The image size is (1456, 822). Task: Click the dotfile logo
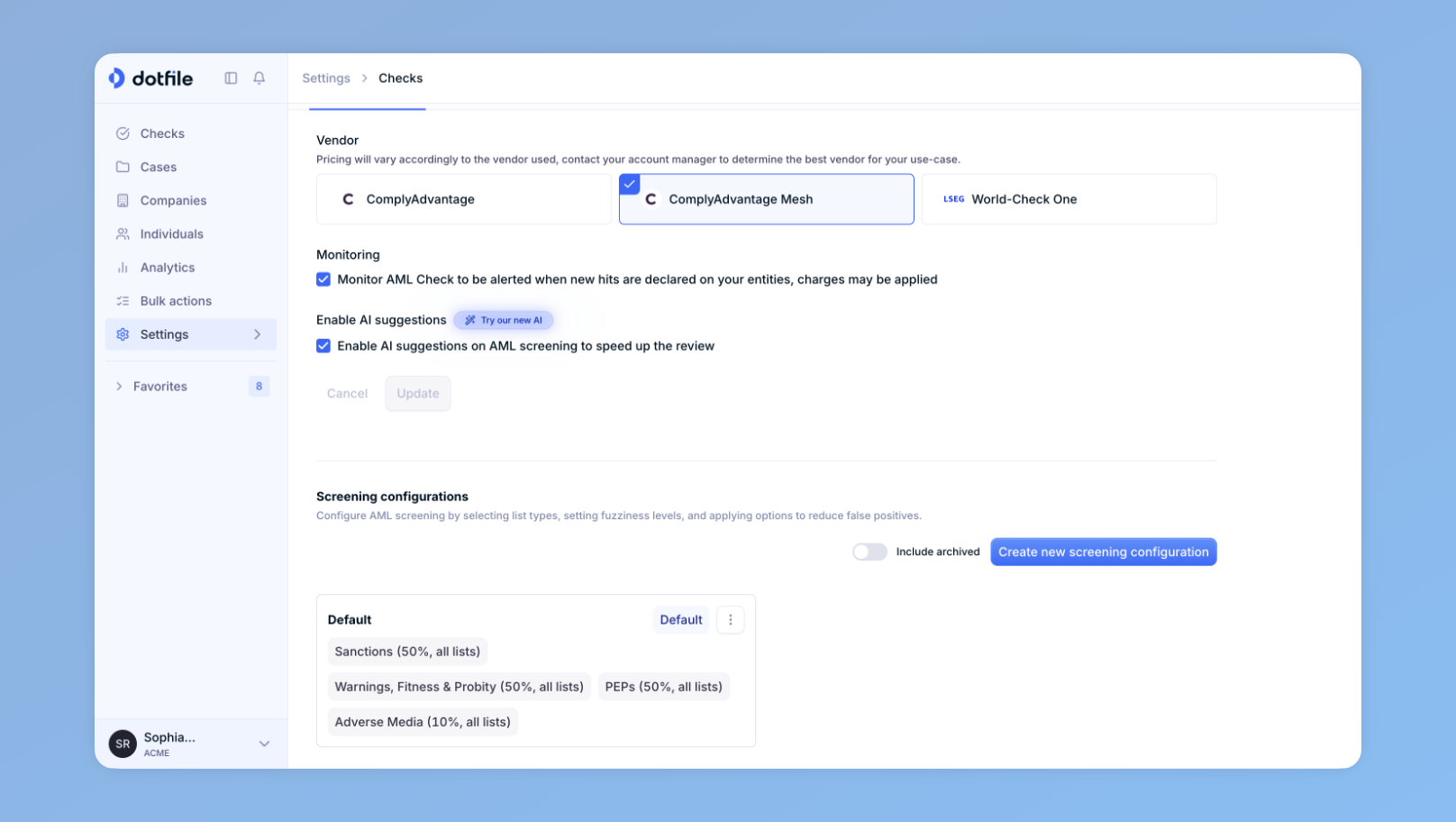tap(150, 78)
